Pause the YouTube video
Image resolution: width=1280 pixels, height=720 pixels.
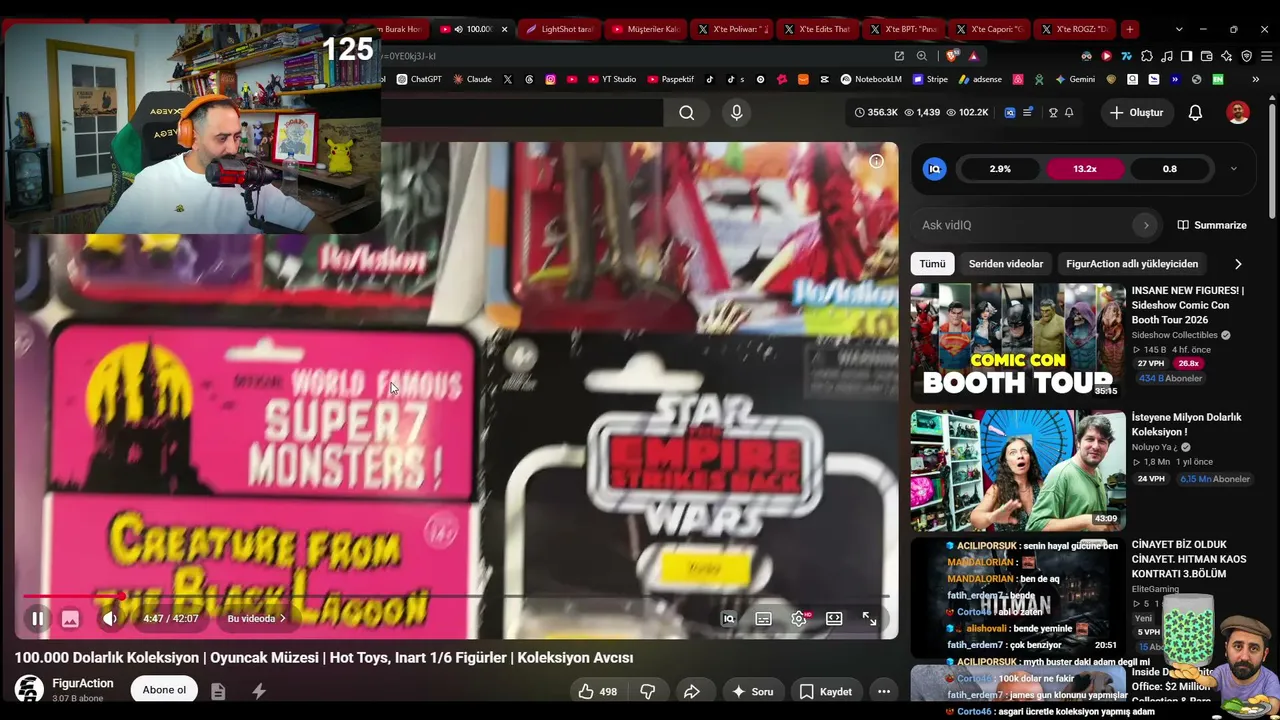pyautogui.click(x=37, y=619)
